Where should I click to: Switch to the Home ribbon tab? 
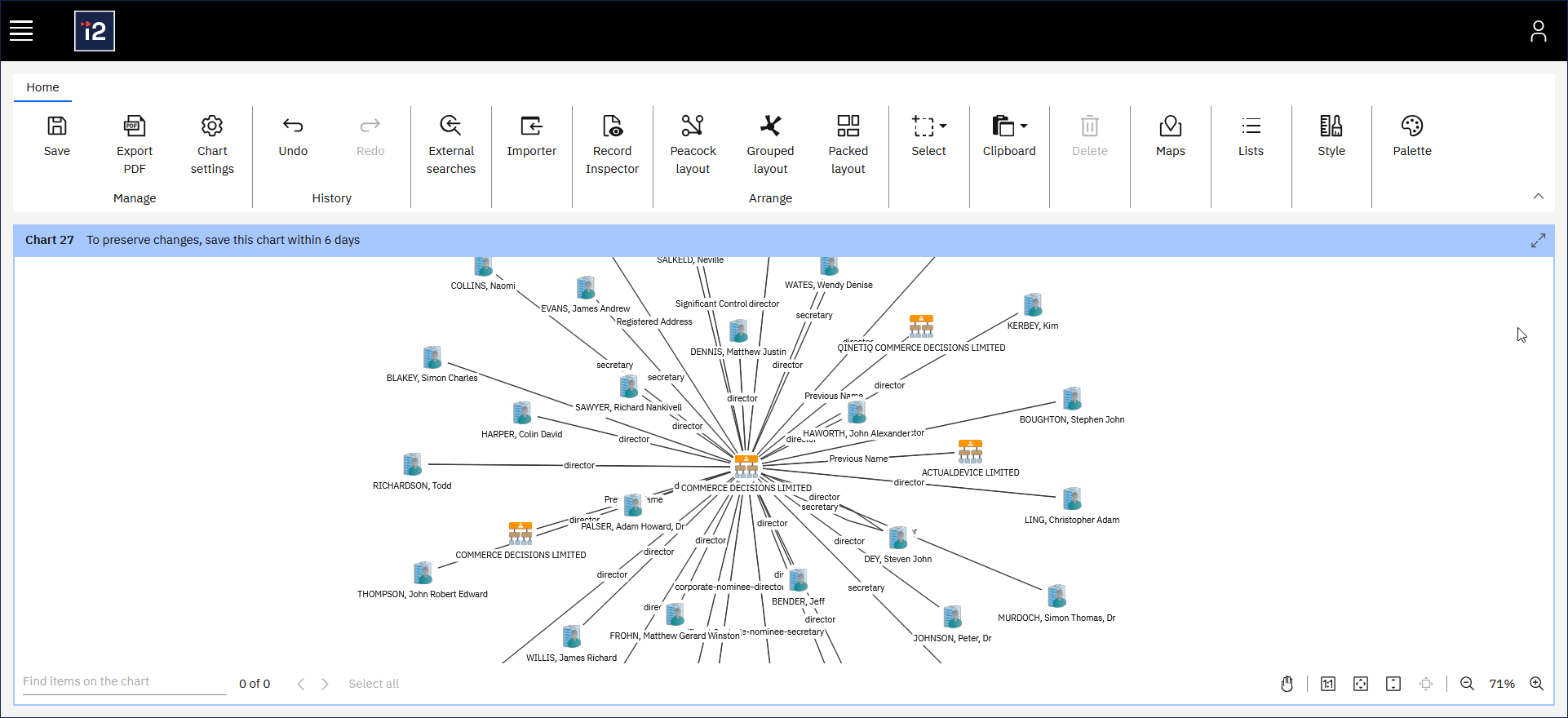(x=42, y=87)
